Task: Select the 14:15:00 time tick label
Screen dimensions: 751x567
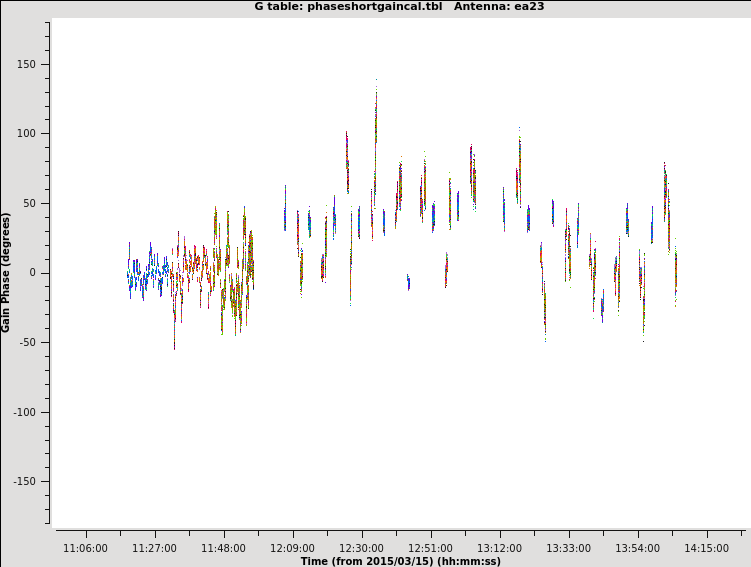Action: pos(706,548)
